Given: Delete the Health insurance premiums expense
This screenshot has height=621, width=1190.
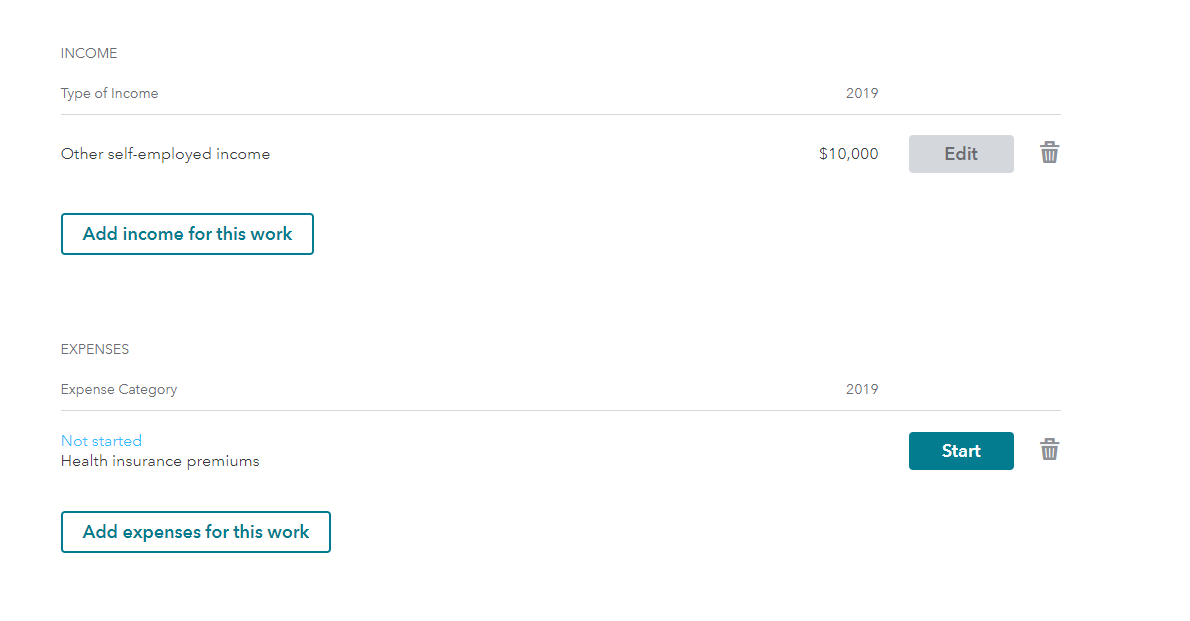Looking at the screenshot, I should pos(1049,449).
